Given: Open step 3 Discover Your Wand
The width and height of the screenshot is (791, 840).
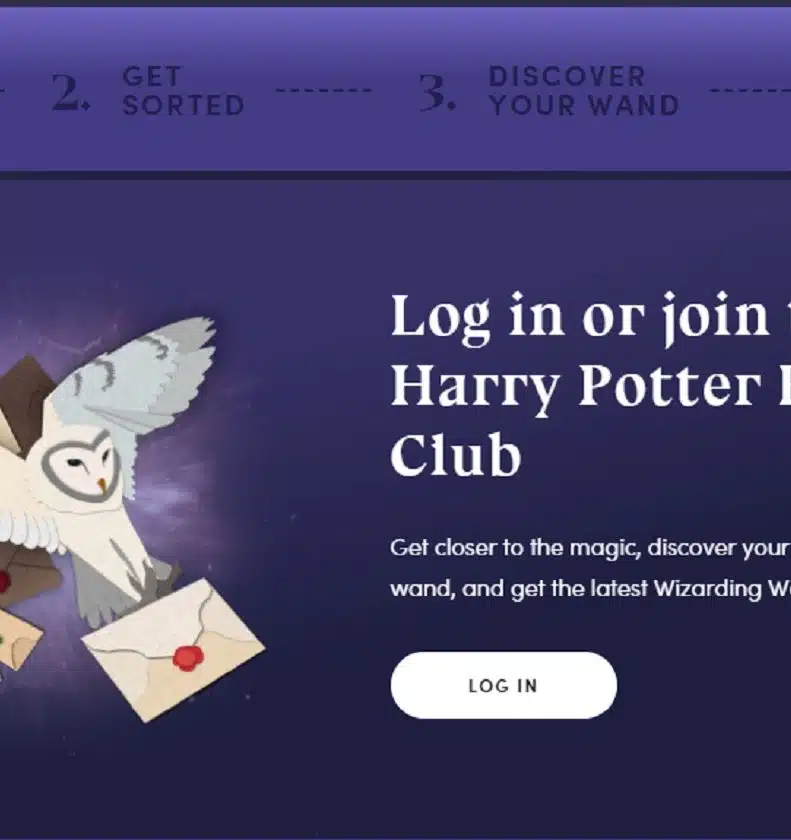Looking at the screenshot, I should point(549,91).
